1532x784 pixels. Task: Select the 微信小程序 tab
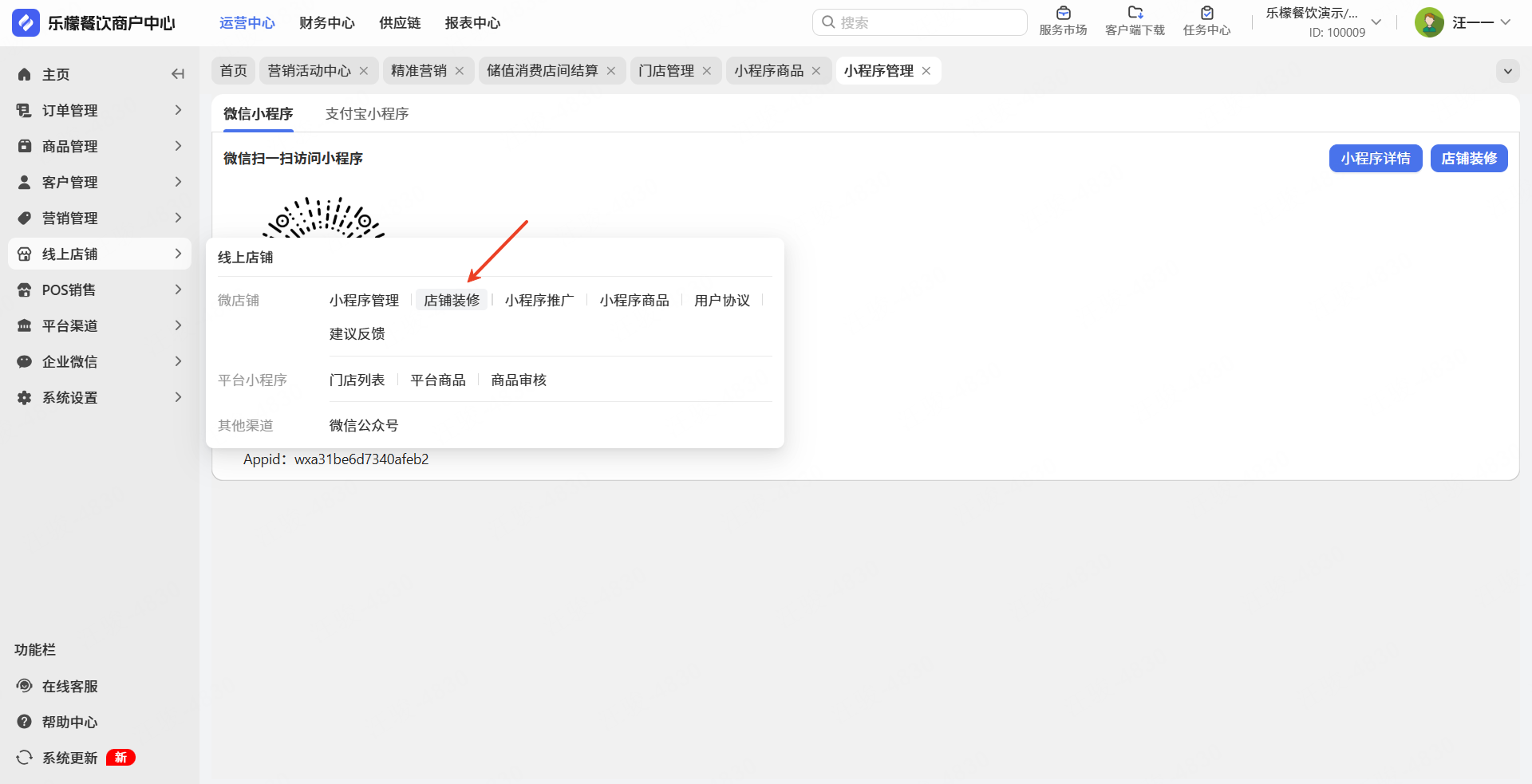(x=259, y=114)
